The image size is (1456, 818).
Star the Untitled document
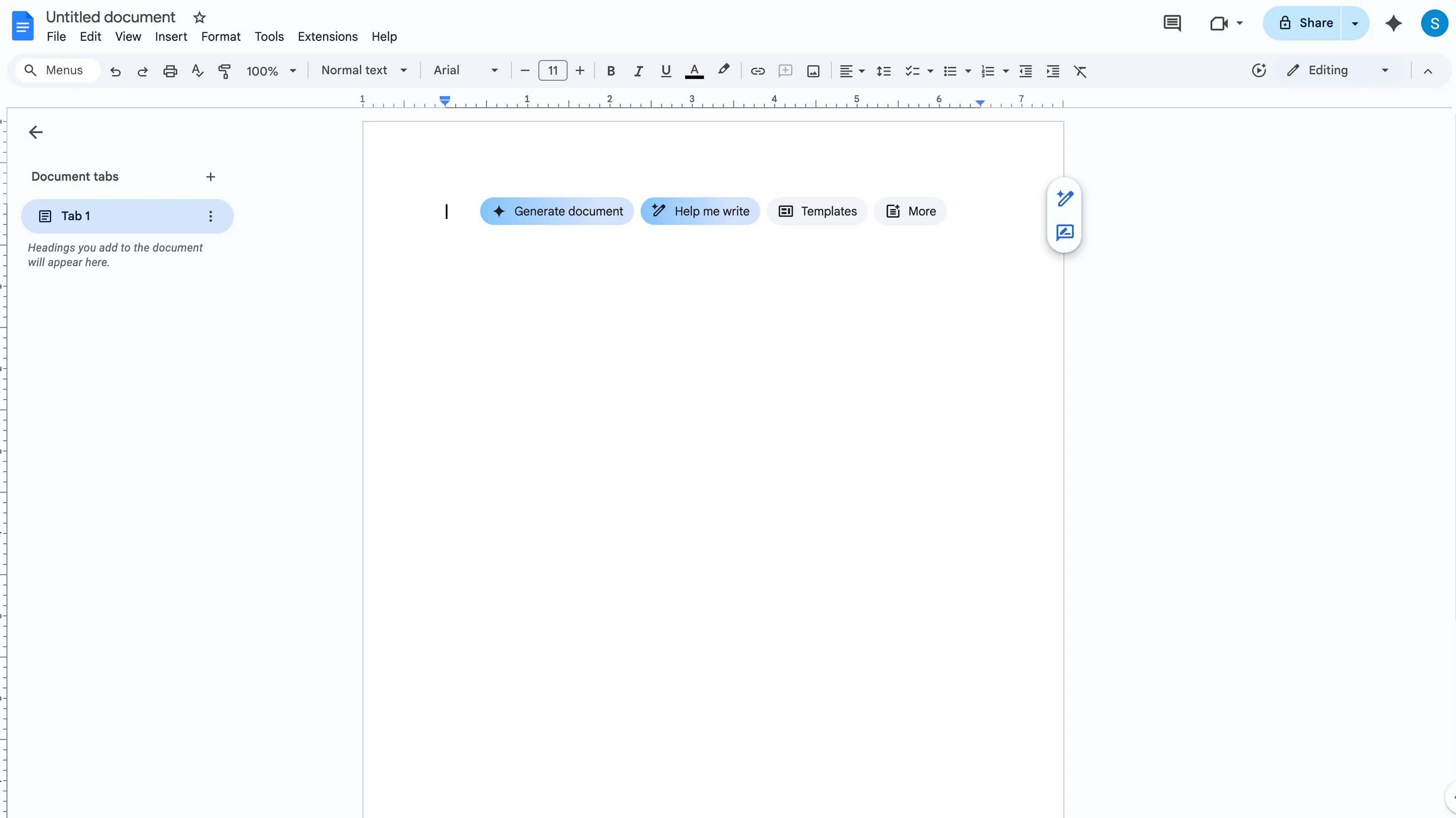[199, 17]
